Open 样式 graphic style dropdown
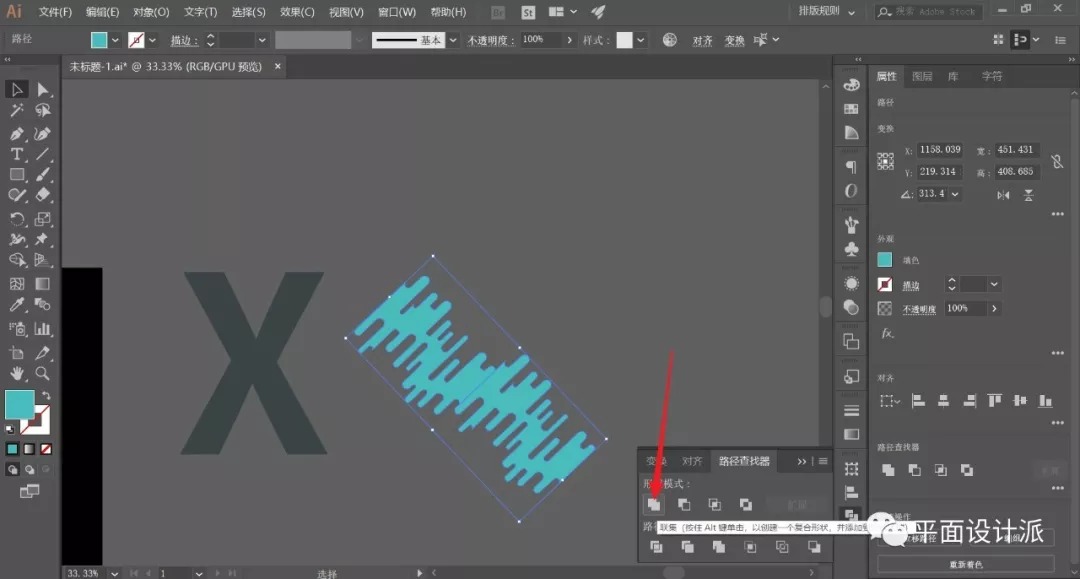The width and height of the screenshot is (1080, 579). click(x=641, y=40)
